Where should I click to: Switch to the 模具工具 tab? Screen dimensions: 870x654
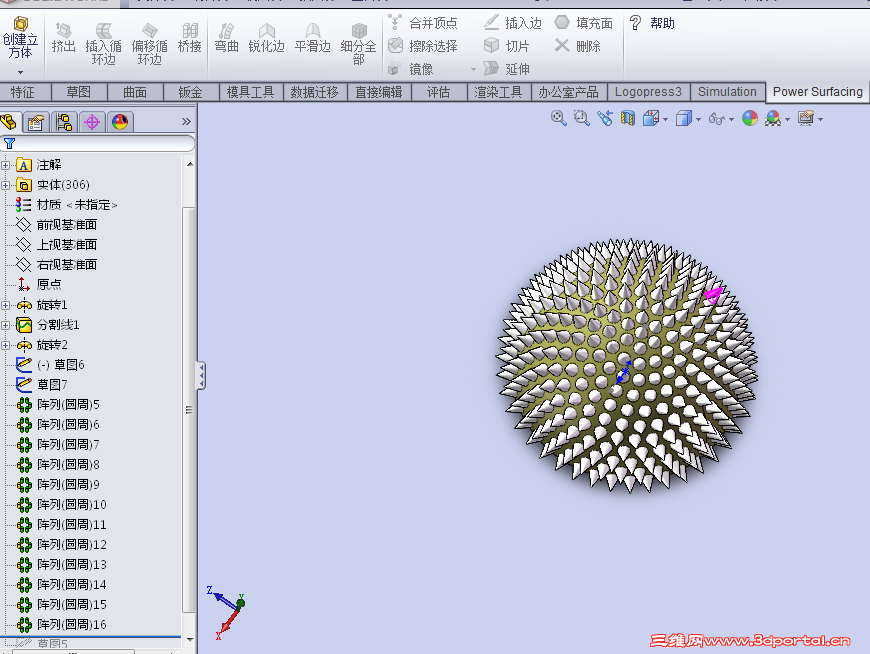(251, 92)
